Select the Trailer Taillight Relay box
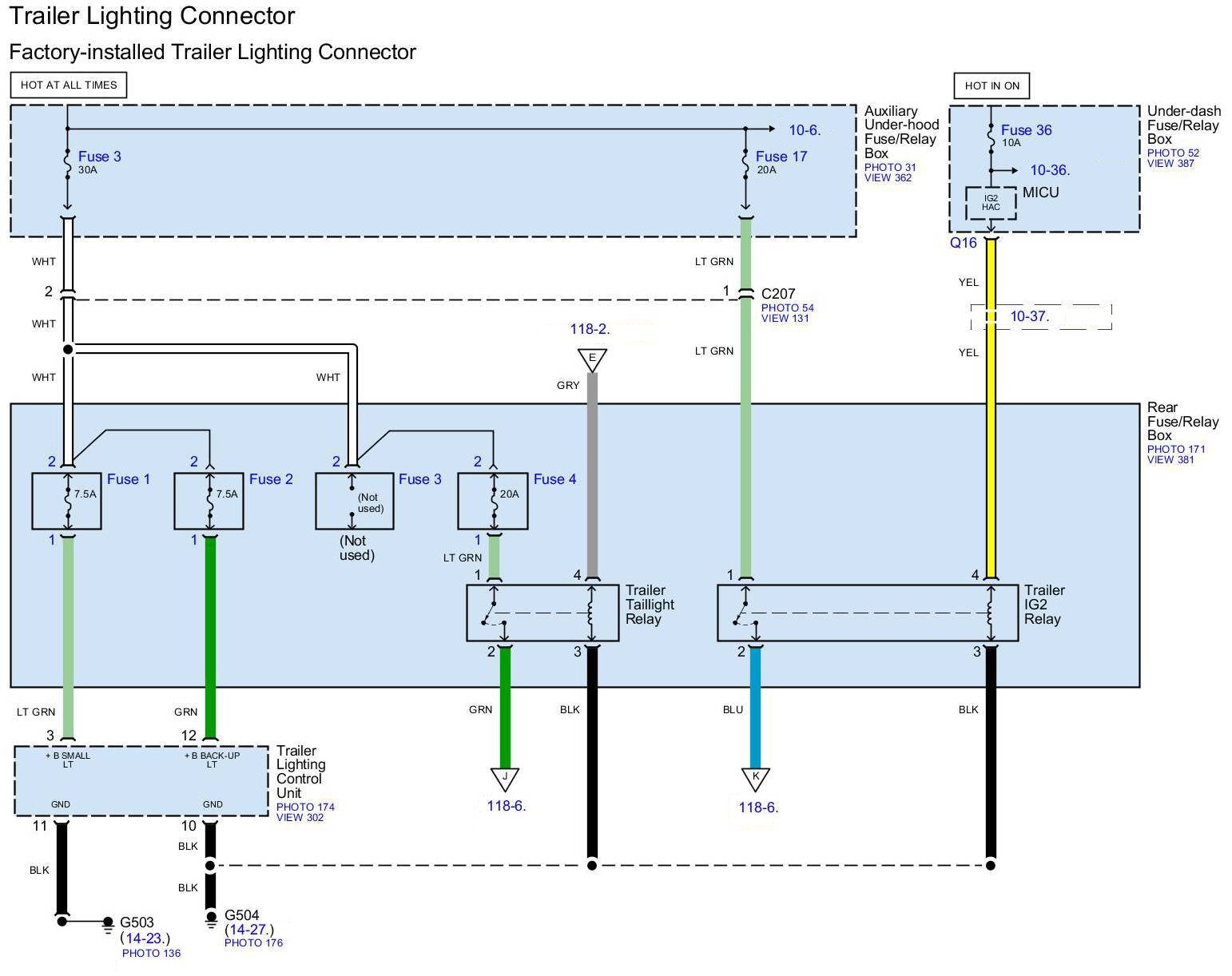This screenshot has height=976, width=1232. click(x=542, y=613)
